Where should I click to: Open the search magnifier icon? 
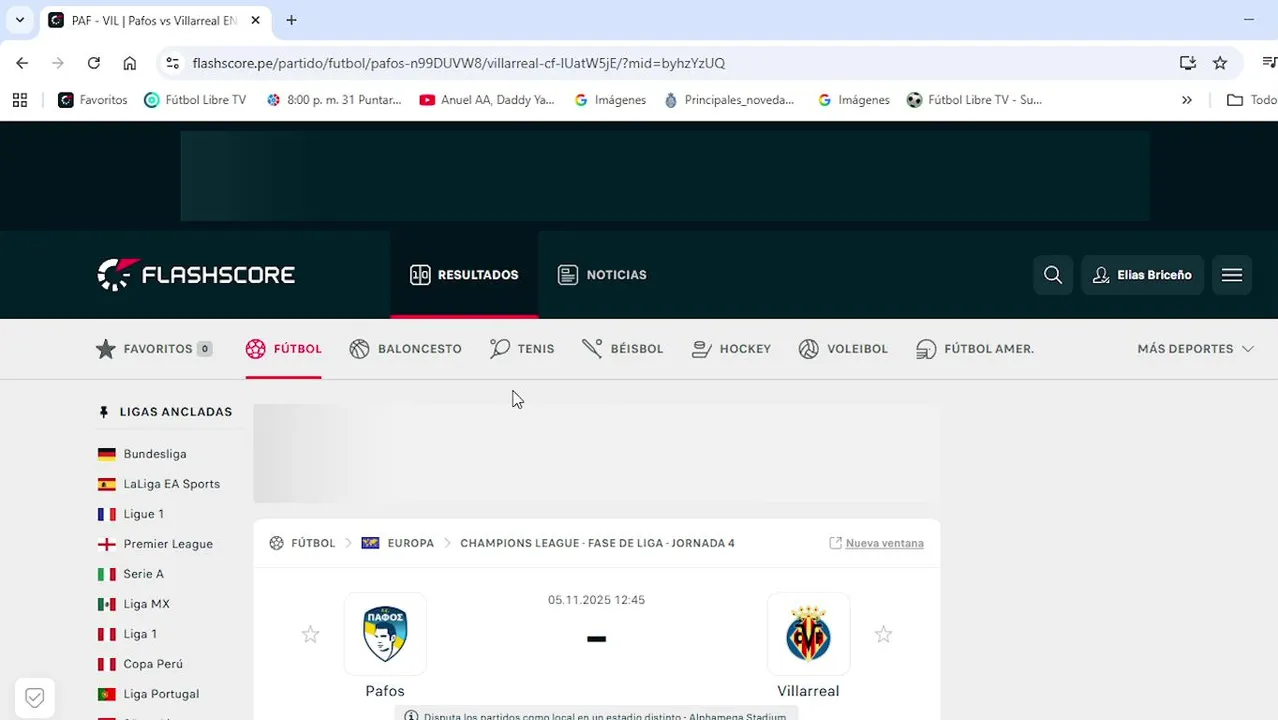(x=1053, y=275)
